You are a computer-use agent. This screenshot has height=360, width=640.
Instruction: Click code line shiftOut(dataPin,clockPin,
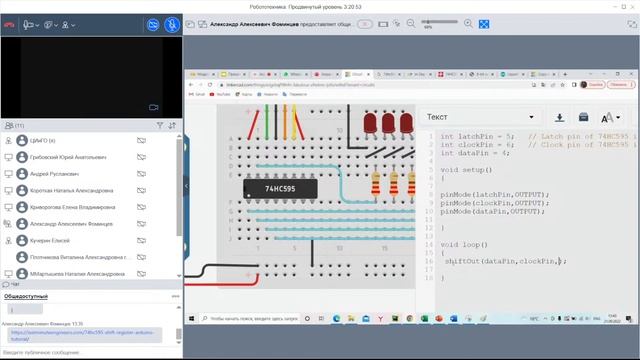click(x=505, y=261)
